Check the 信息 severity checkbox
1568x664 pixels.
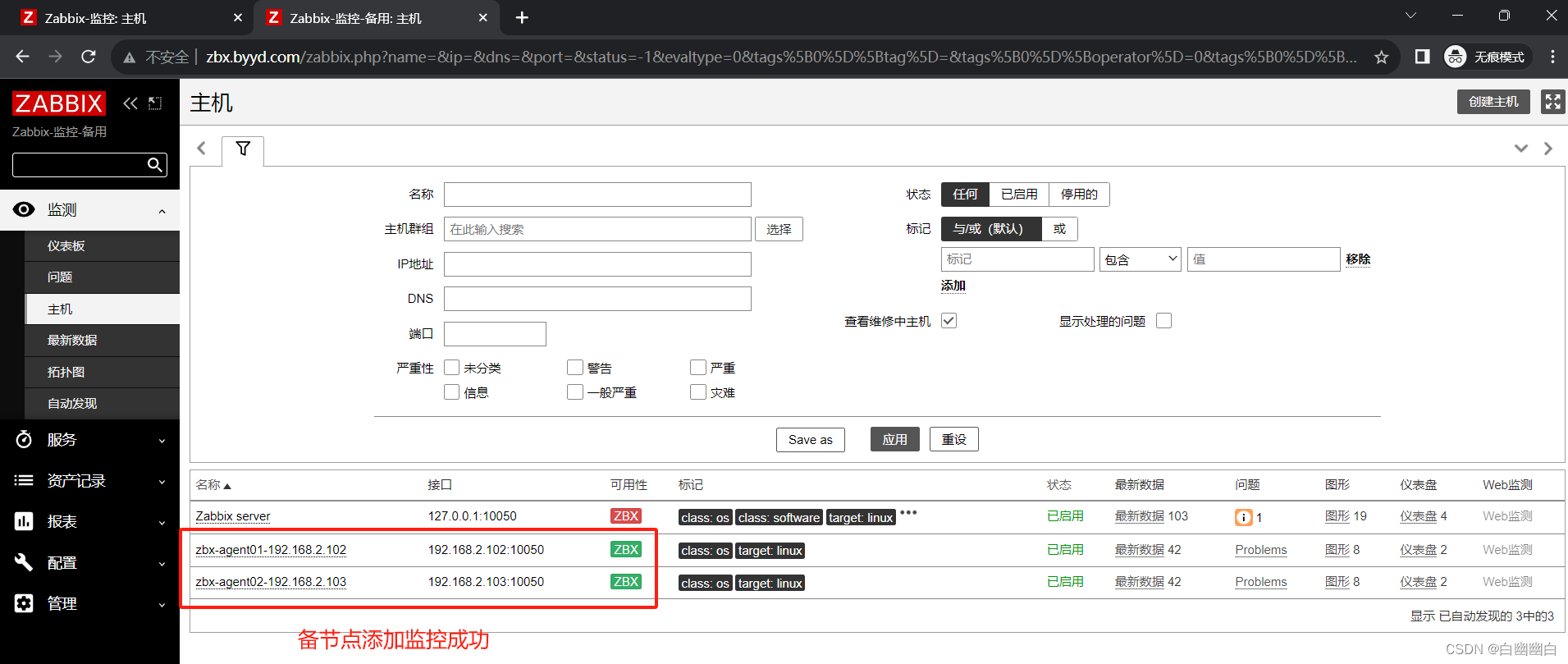click(452, 392)
